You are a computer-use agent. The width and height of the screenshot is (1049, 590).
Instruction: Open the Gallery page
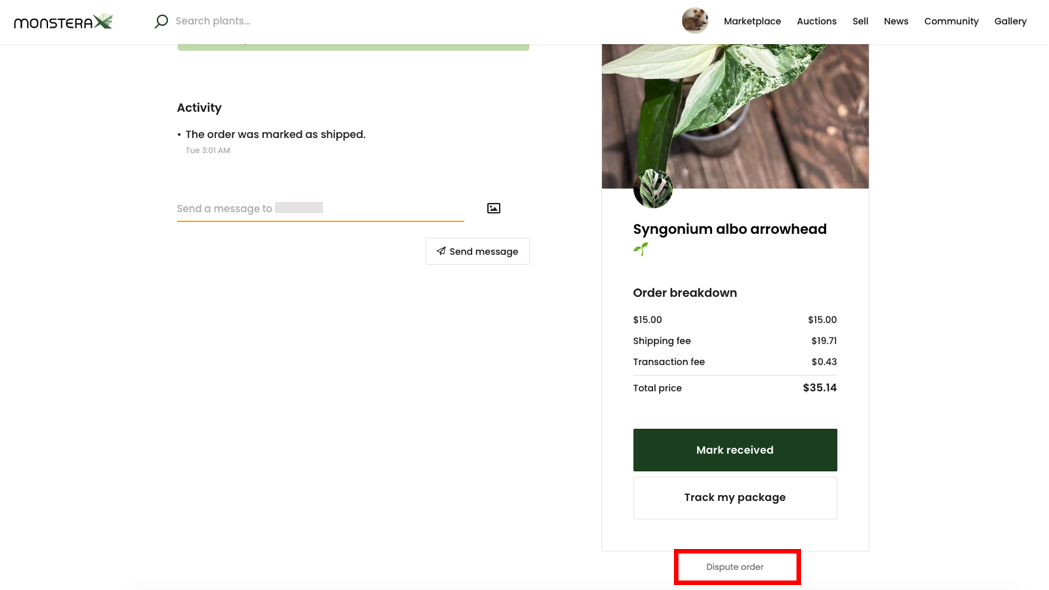tap(1010, 21)
